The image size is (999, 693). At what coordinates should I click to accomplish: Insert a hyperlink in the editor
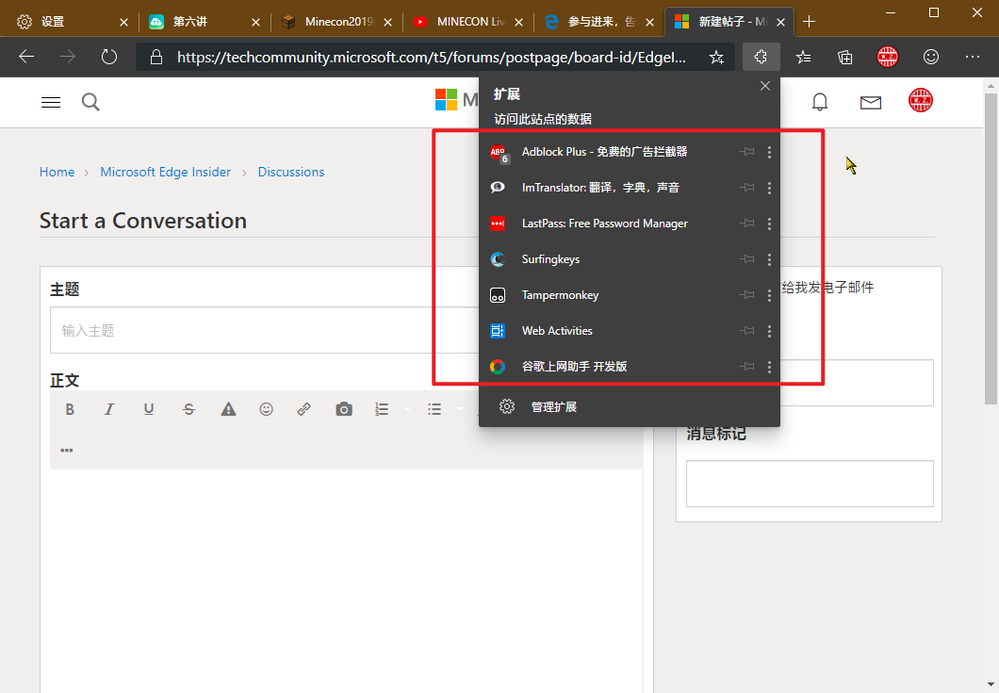(x=304, y=410)
